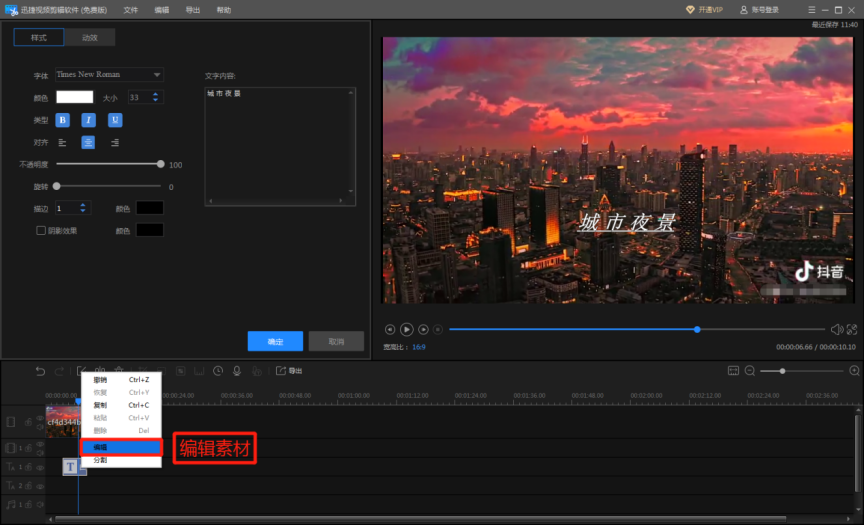Click in the 文字内容 text area
Viewport: 864px width, 525px height.
pyautogui.click(x=280, y=146)
